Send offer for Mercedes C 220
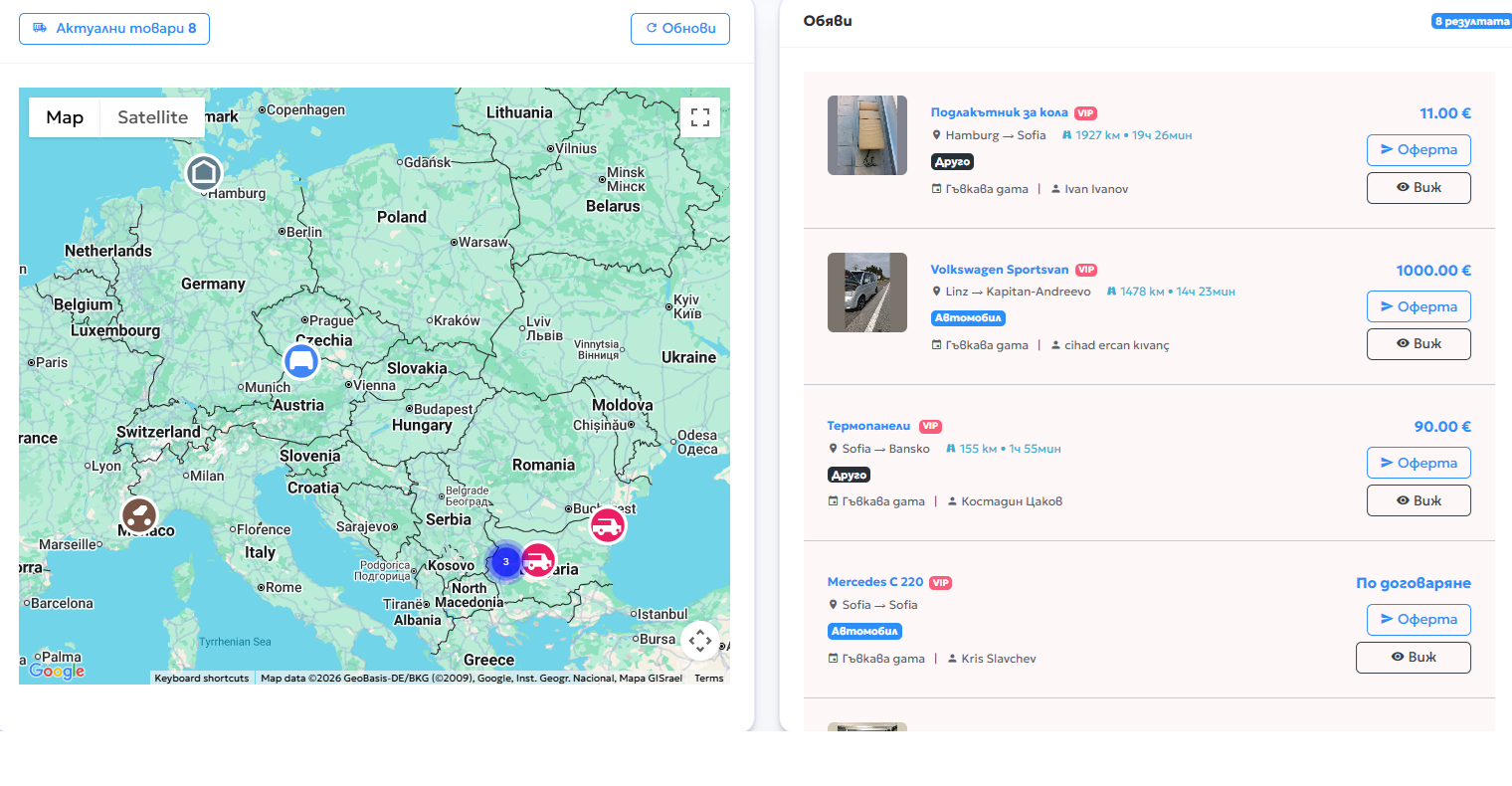Viewport: 1512px width, 786px height. click(x=1418, y=620)
